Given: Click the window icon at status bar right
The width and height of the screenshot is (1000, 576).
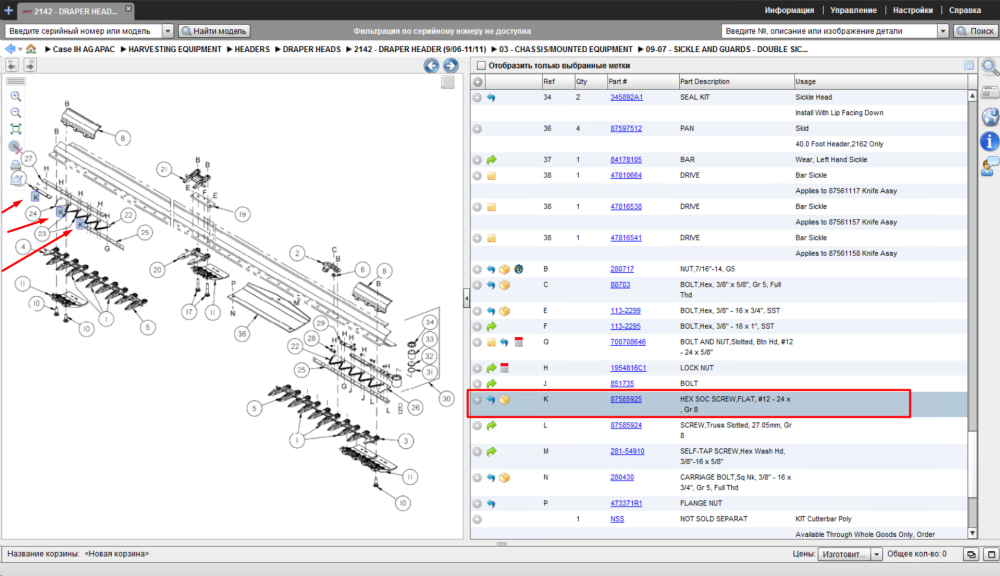Looking at the screenshot, I should pos(990,554).
